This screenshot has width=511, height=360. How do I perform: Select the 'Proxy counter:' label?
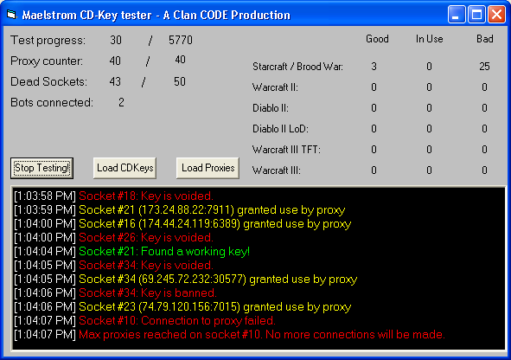coord(46,61)
